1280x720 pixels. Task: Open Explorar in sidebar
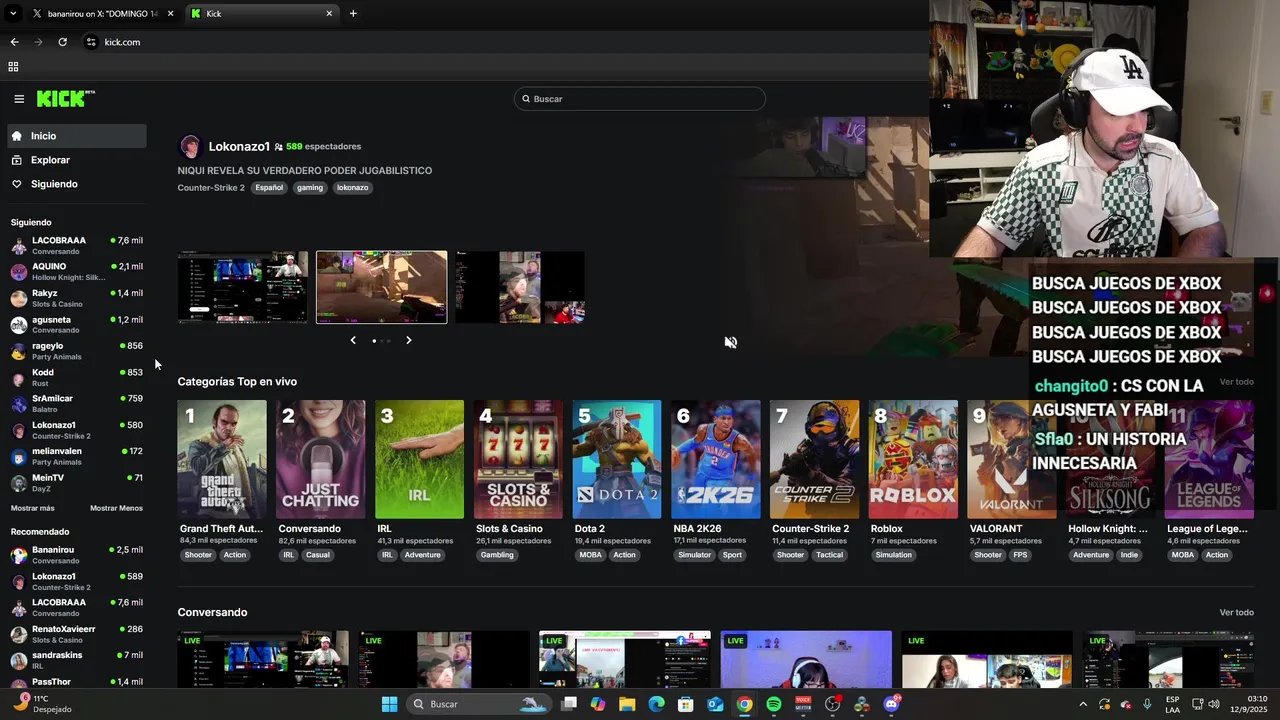tap(77, 160)
